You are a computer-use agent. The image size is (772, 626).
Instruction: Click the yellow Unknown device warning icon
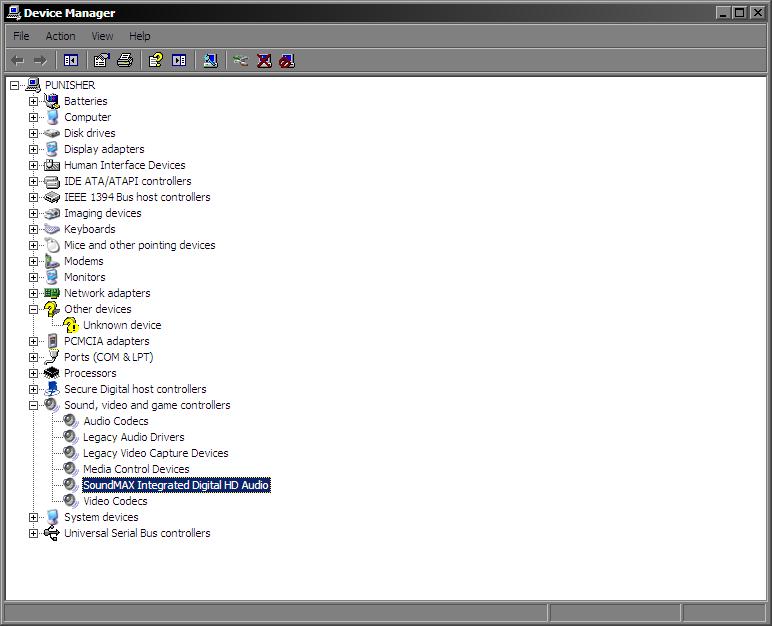[x=71, y=325]
